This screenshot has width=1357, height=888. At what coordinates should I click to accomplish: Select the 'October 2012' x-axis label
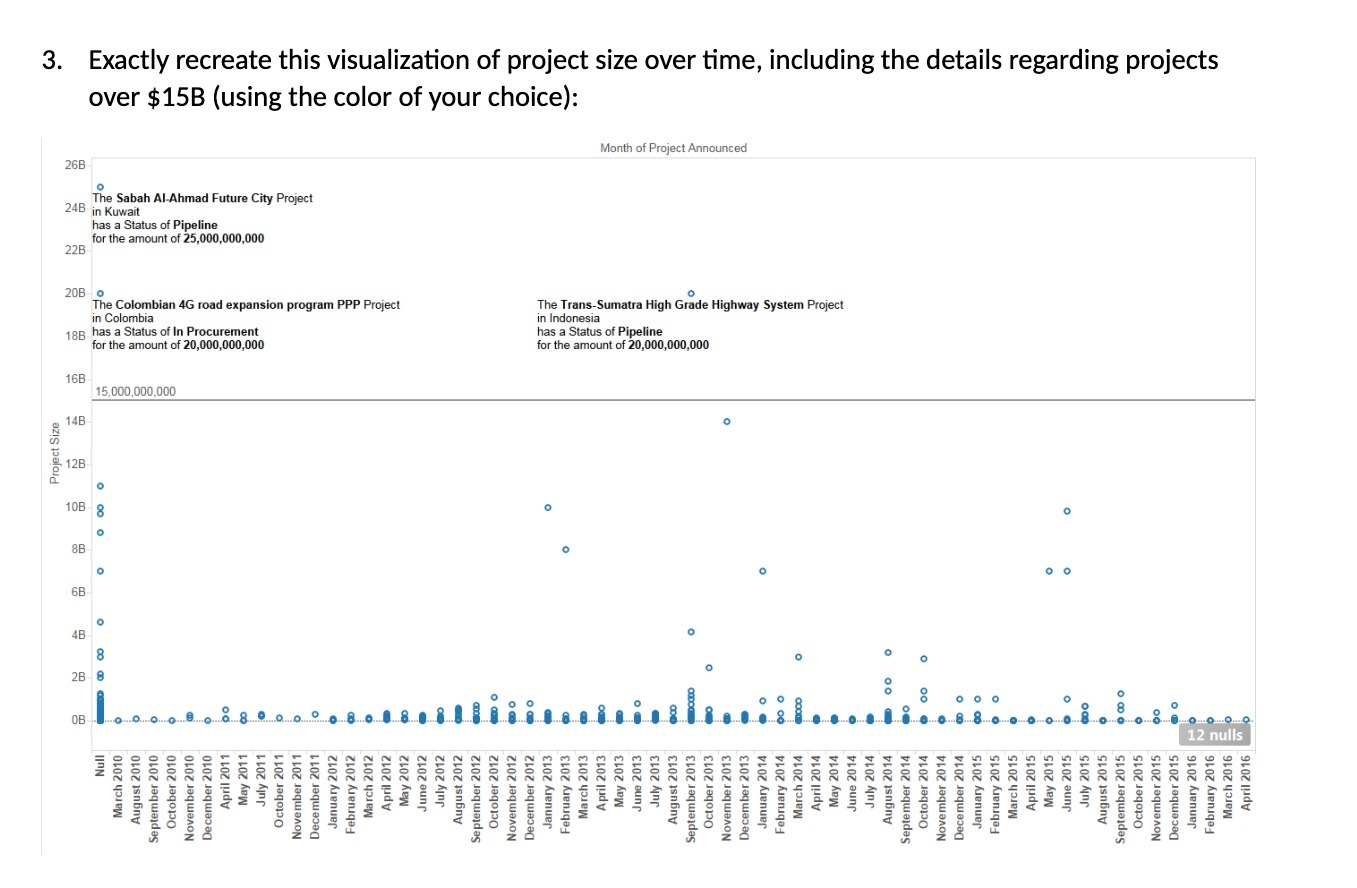tap(494, 792)
